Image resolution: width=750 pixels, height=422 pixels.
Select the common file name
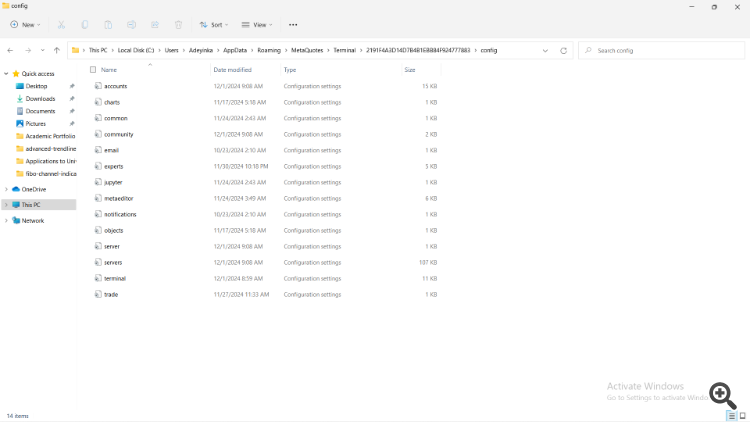tap(116, 118)
